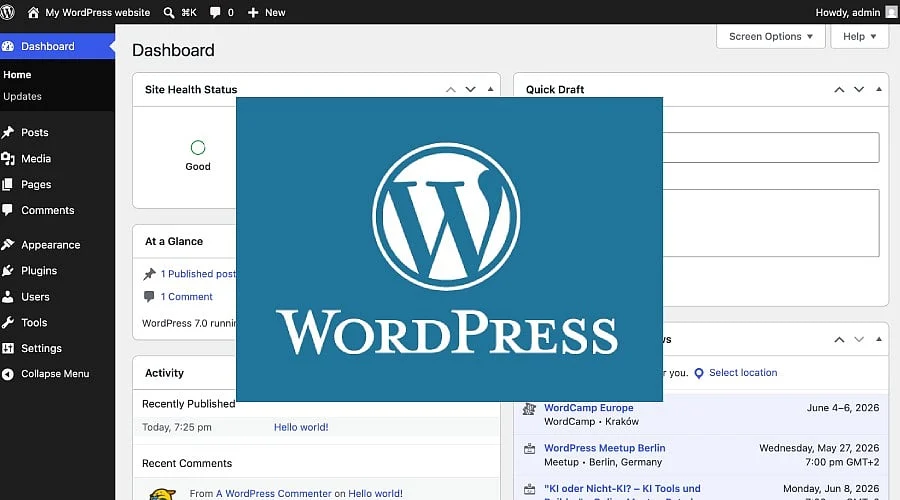
Task: Open the Updates submenu item
Action: [22, 96]
